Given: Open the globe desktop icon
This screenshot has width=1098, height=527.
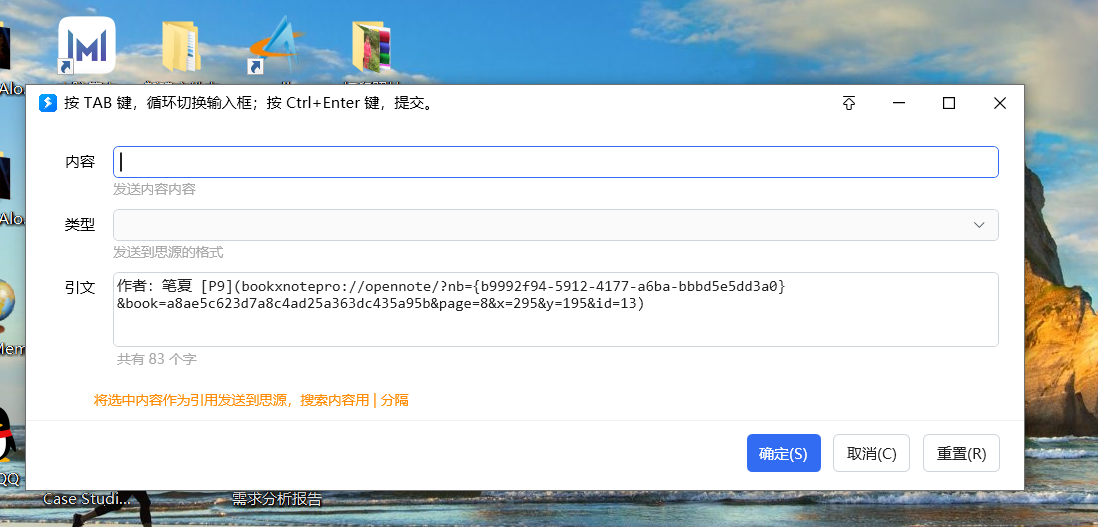Looking at the screenshot, I should coord(6,307).
